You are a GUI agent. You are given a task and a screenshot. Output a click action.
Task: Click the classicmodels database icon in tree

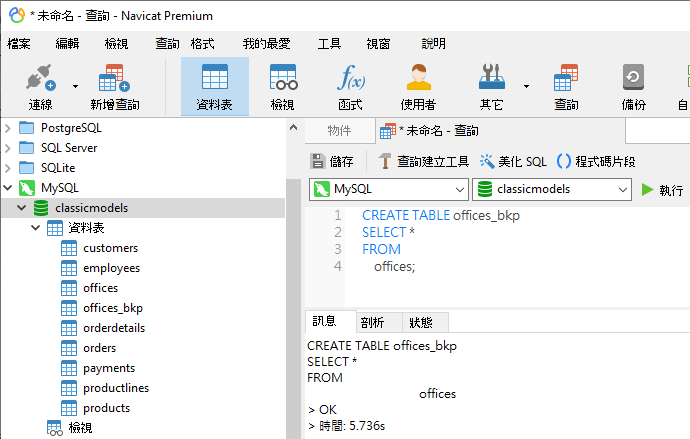[x=41, y=208]
